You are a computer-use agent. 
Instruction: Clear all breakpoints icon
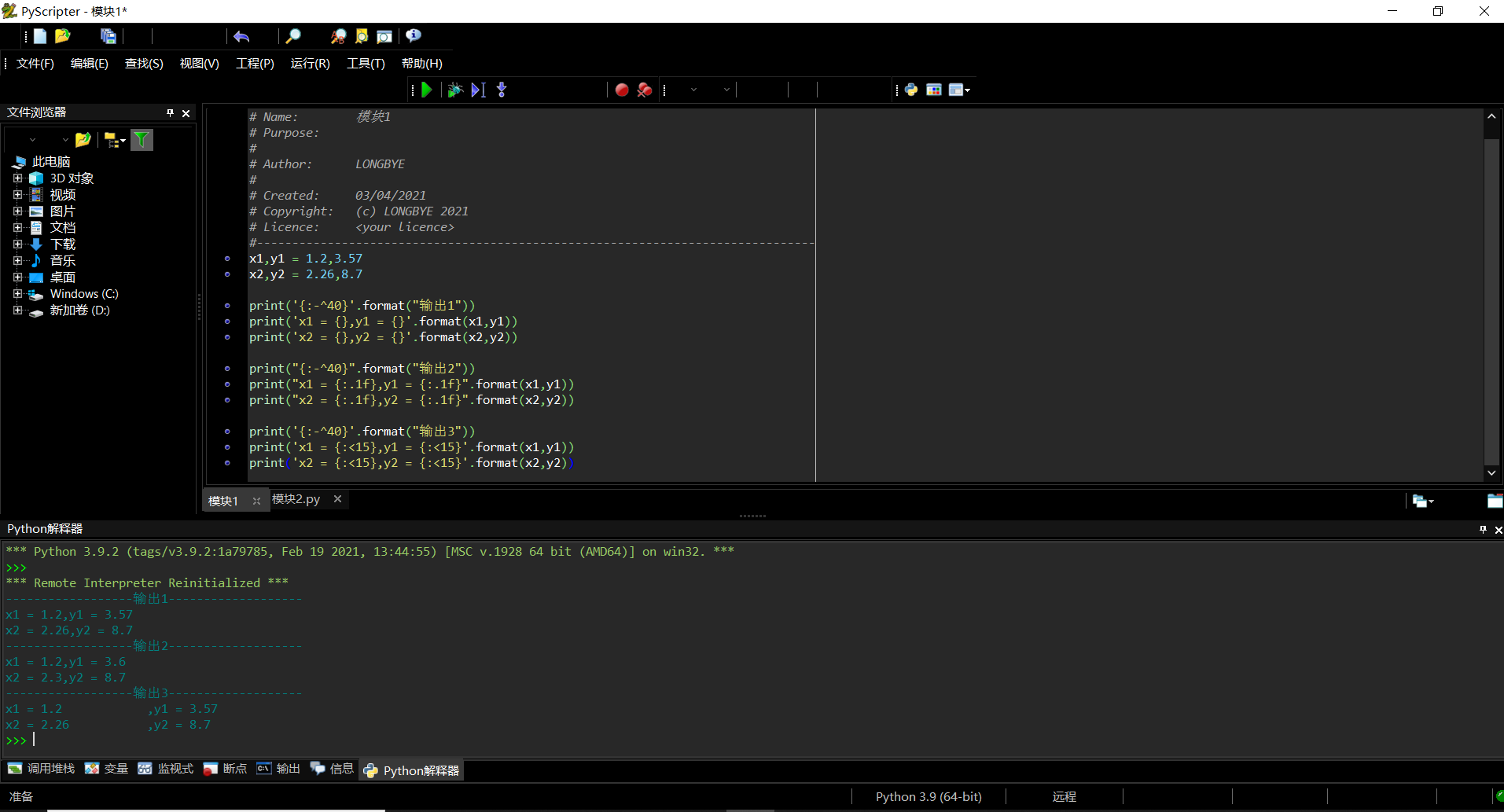(645, 90)
